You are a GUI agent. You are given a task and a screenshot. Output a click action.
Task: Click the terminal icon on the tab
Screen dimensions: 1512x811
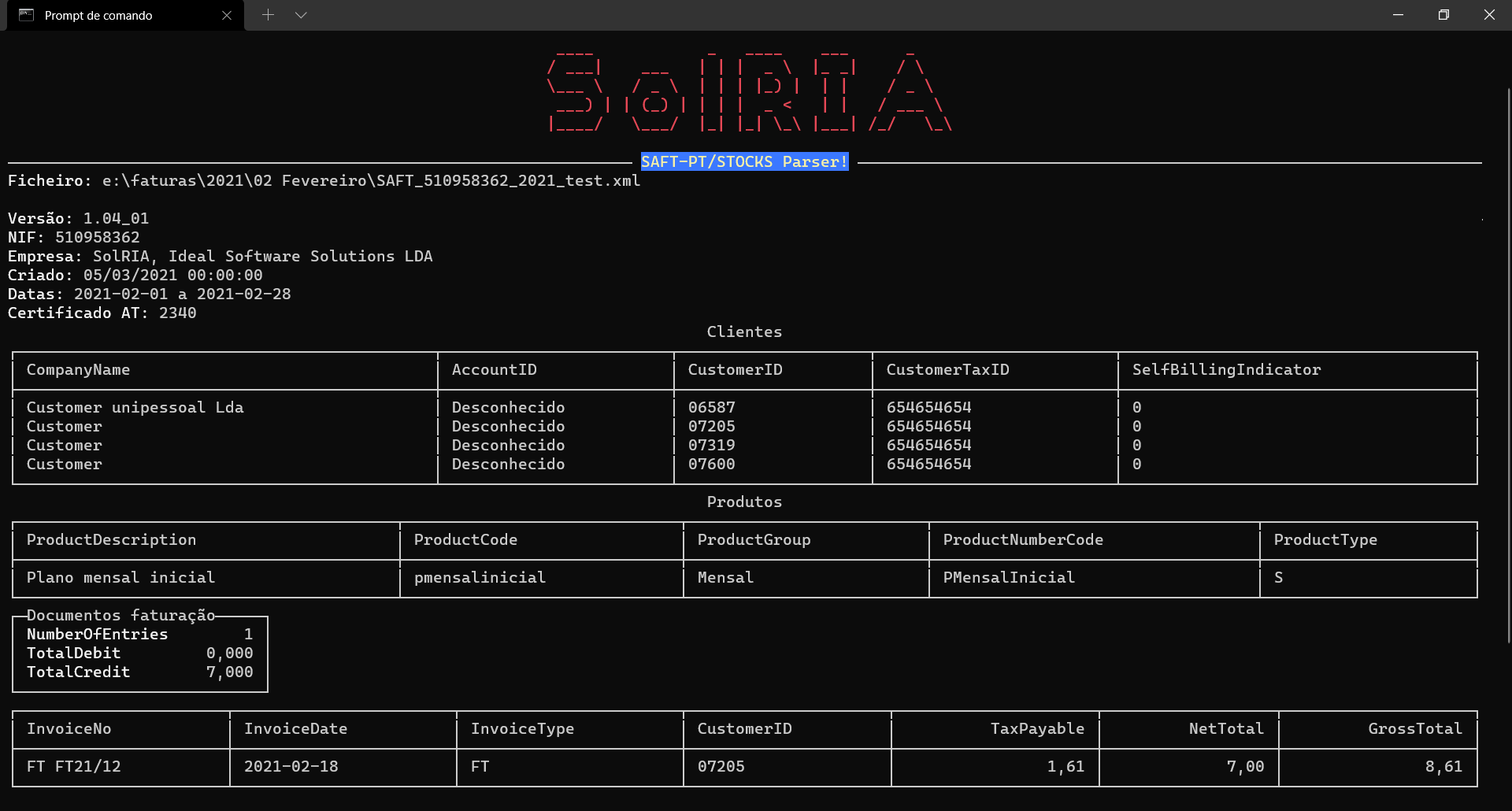click(26, 15)
